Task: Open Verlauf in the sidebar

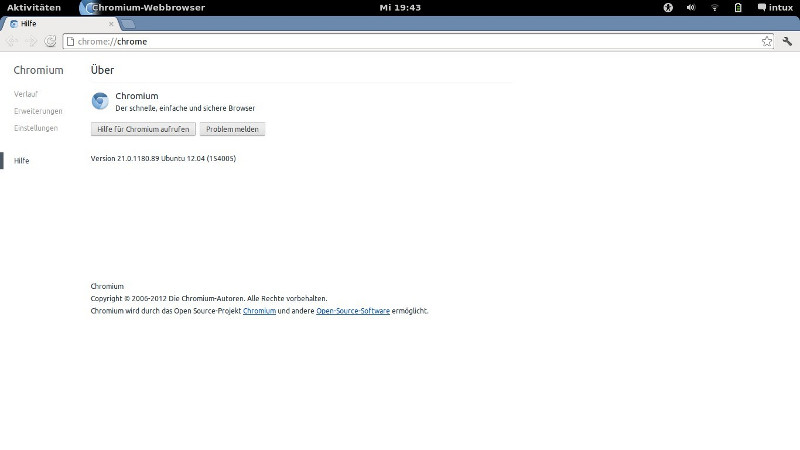Action: (26, 94)
